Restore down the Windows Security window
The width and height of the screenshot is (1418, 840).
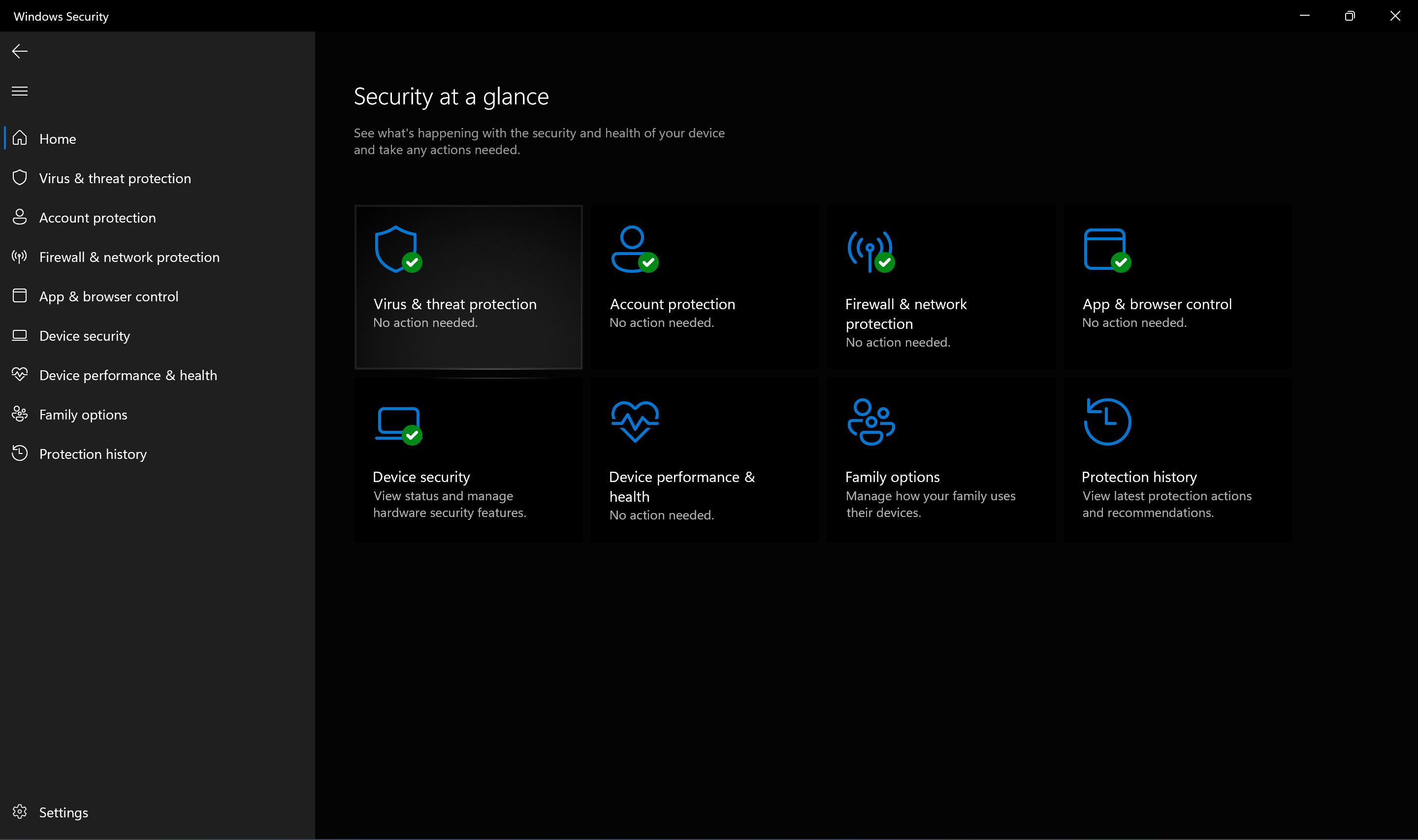(1350, 16)
